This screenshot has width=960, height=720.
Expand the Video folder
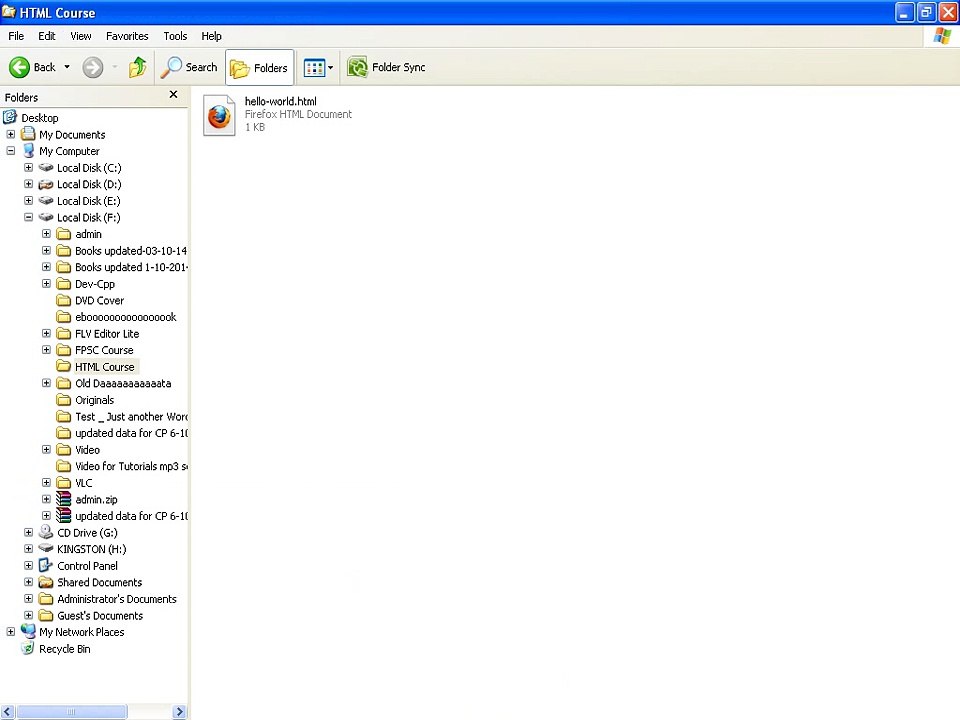point(46,449)
